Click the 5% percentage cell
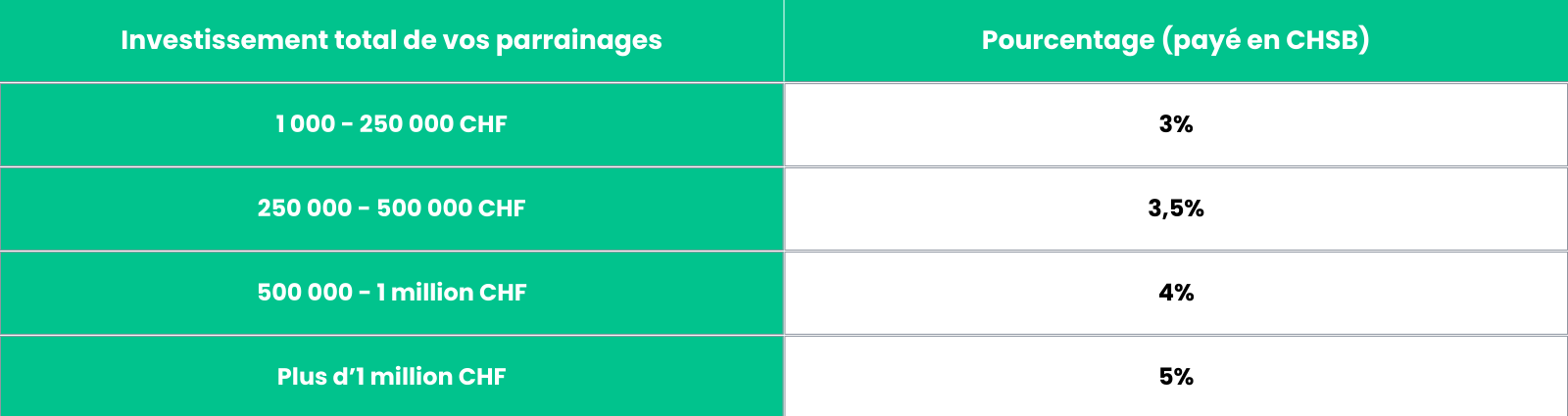The width and height of the screenshot is (1568, 416). 1175,377
